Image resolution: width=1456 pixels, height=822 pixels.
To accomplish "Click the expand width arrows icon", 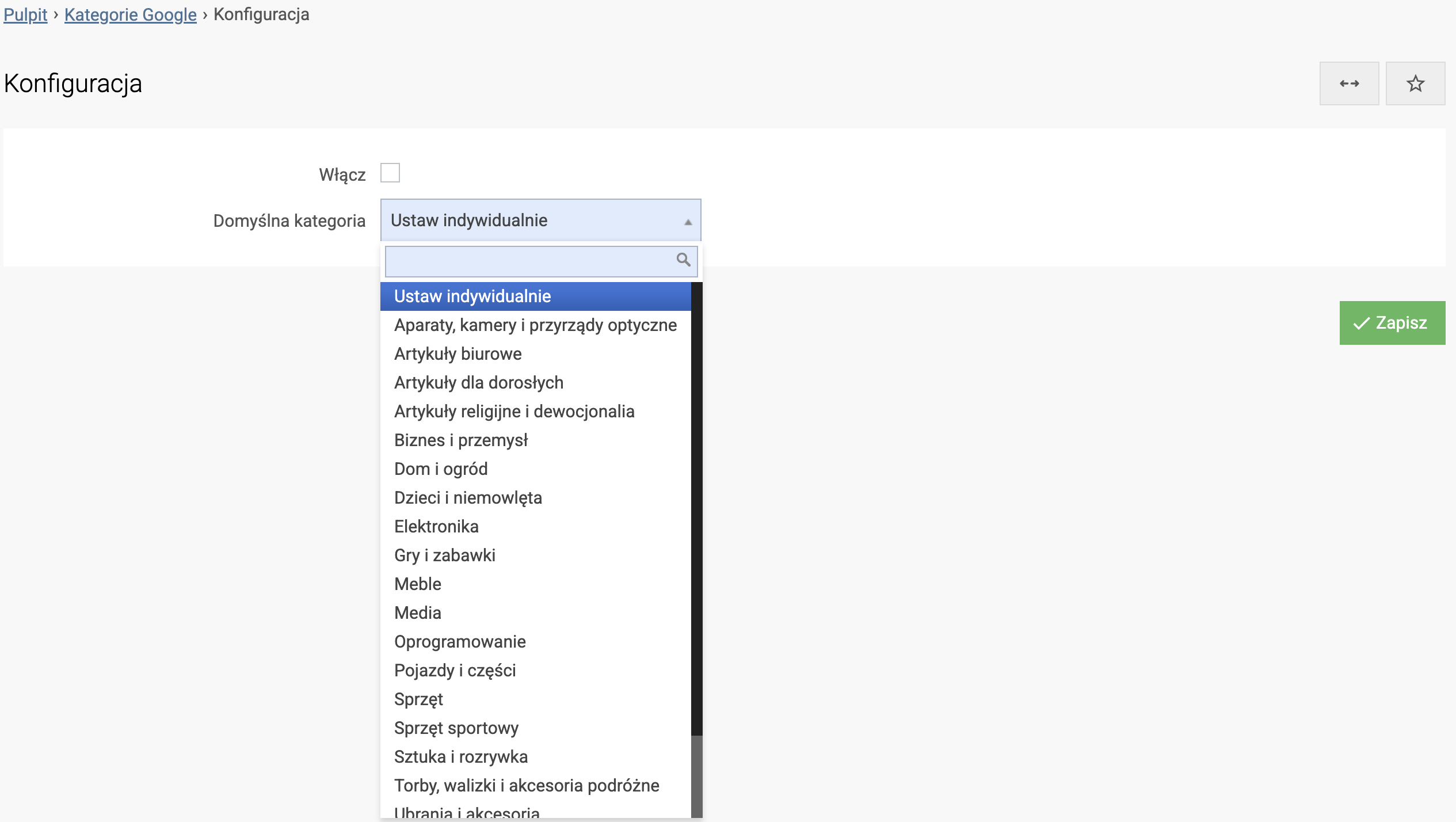I will (x=1348, y=83).
